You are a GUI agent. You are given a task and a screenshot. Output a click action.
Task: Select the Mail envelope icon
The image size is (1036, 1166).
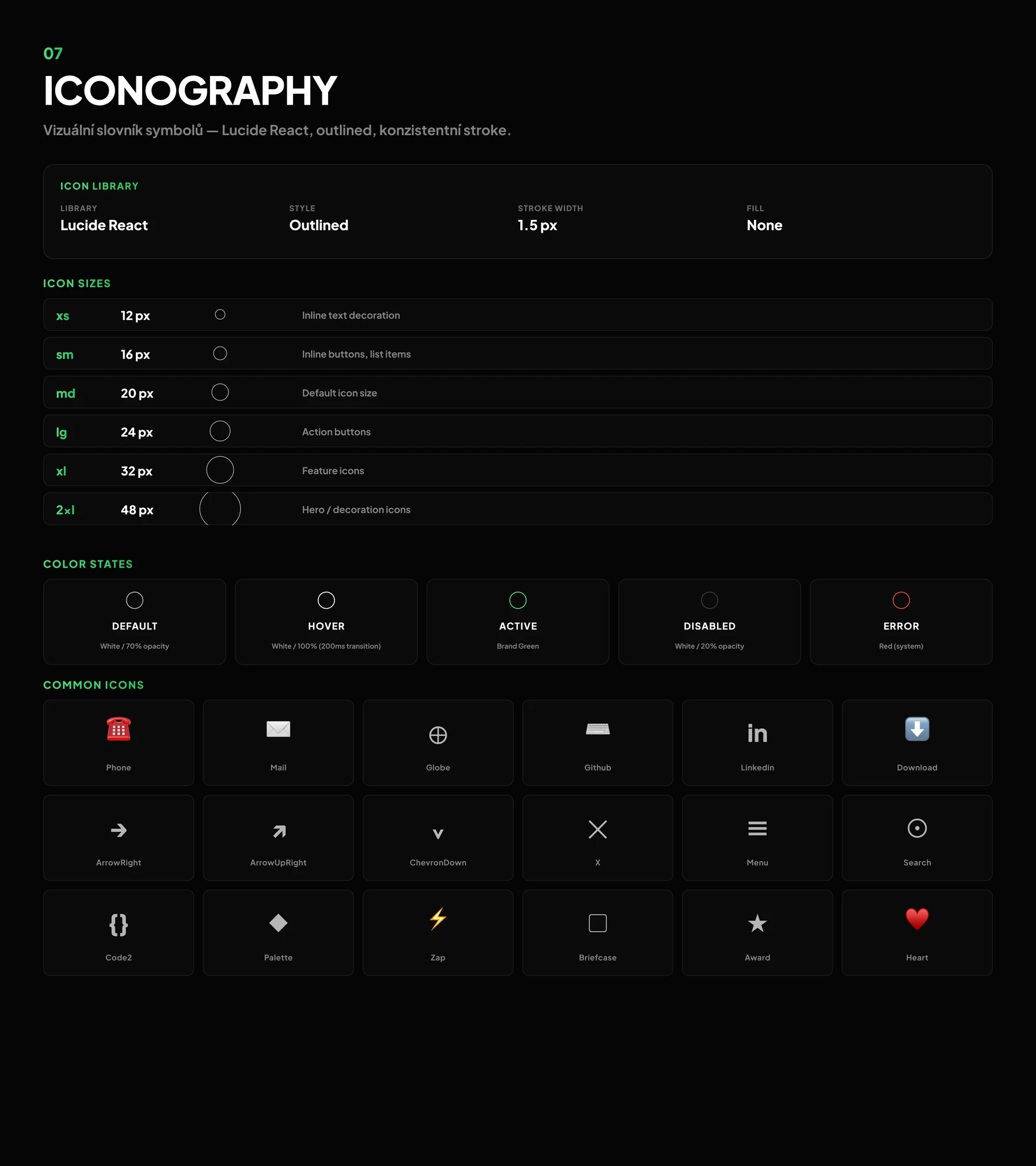pos(279,729)
